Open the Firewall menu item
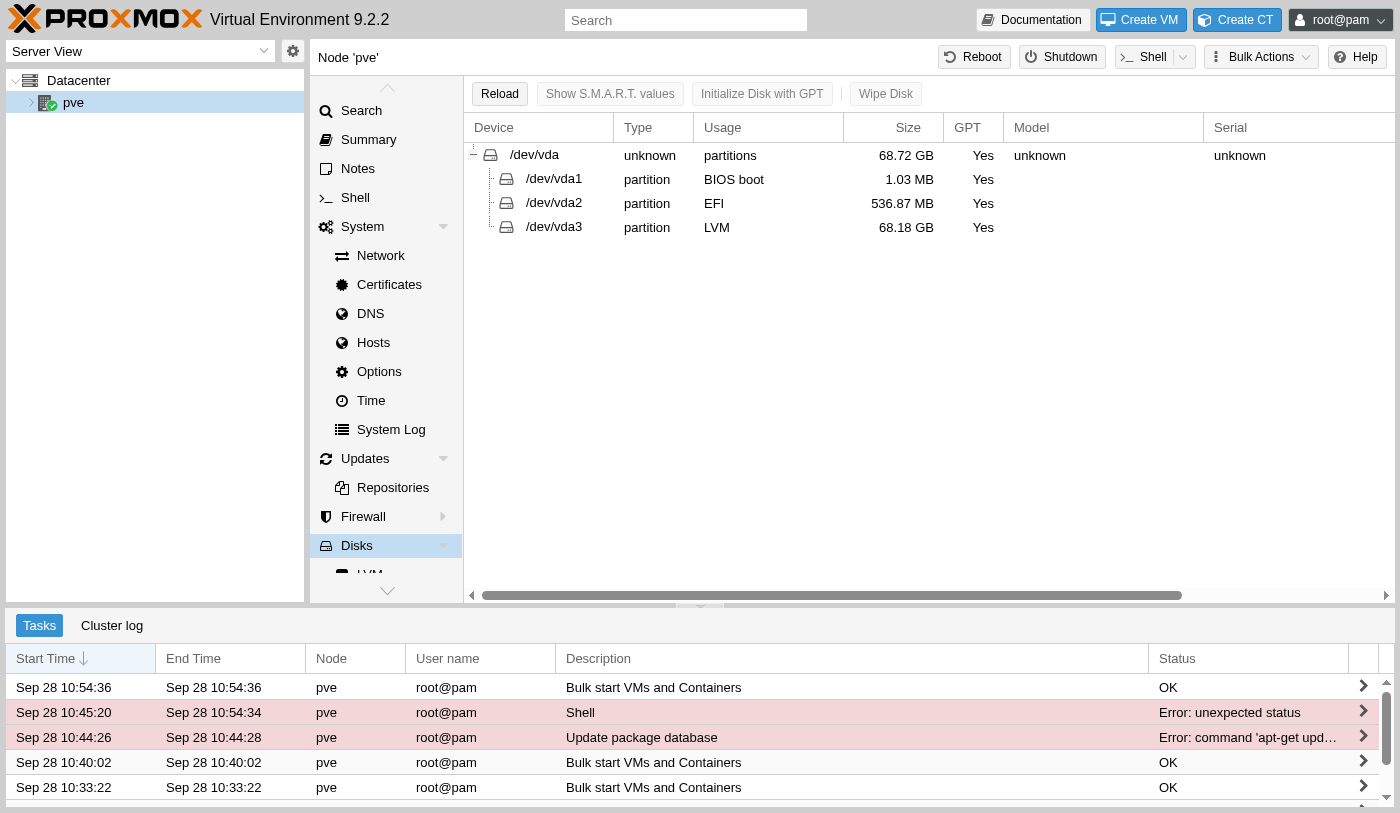 point(386,517)
